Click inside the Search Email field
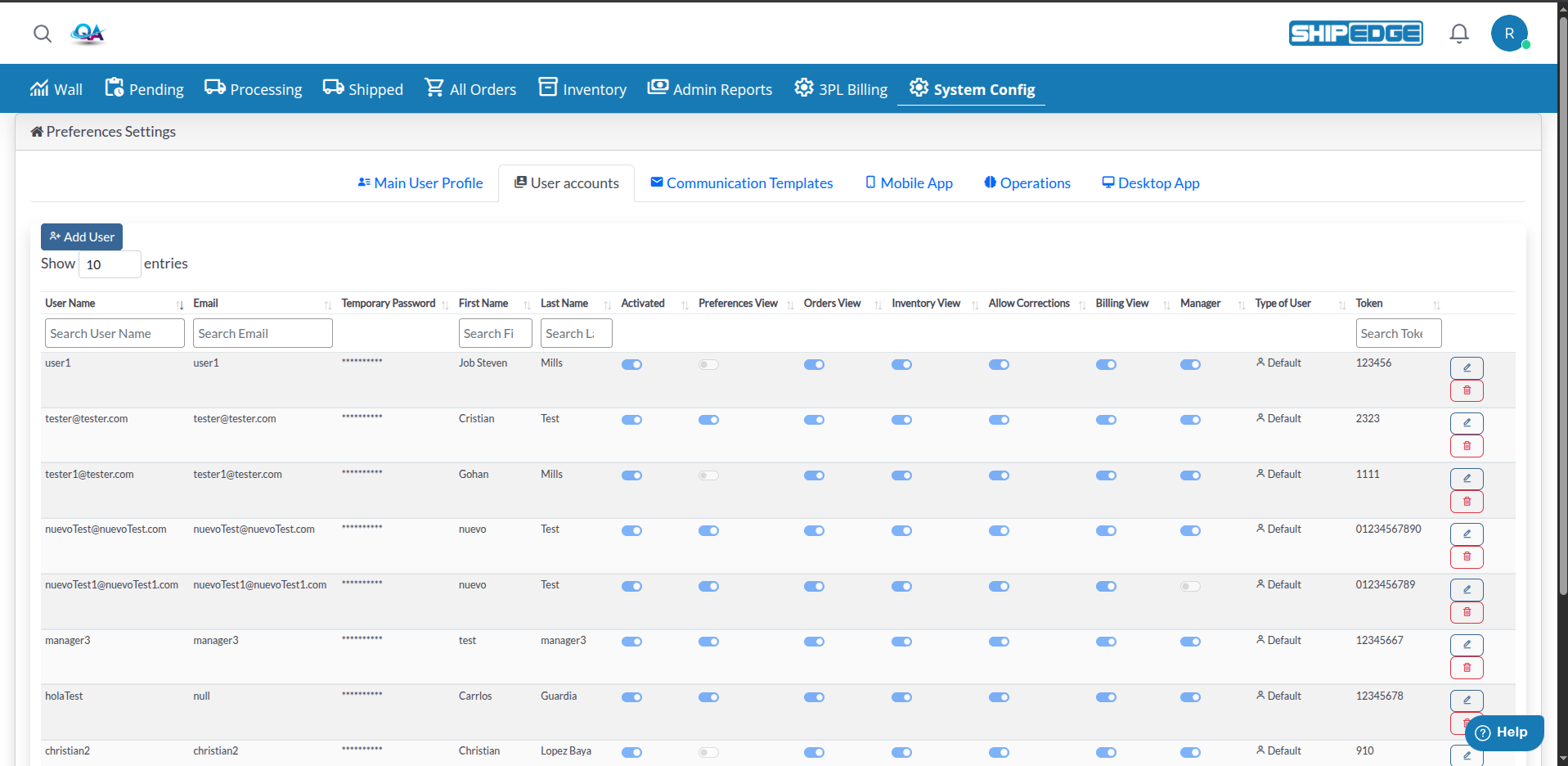The width and height of the screenshot is (1568, 766). tap(262, 333)
